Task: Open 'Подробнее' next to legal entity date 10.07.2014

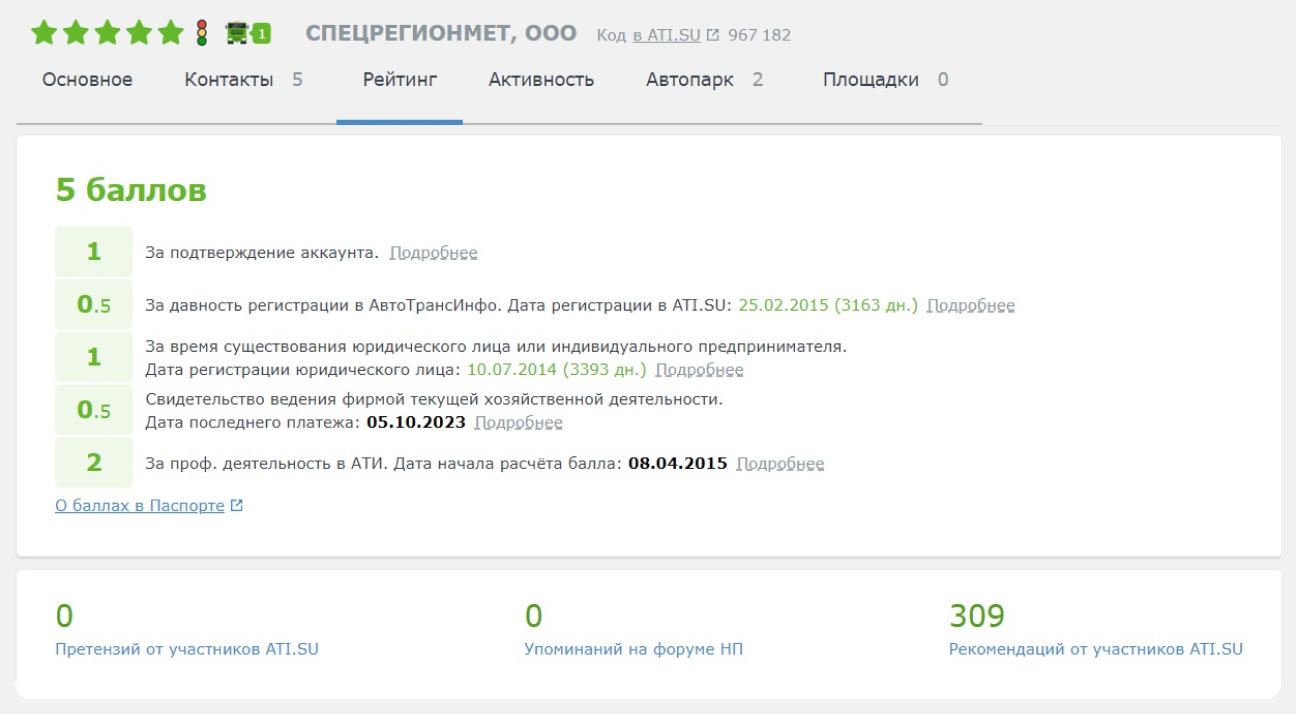Action: coord(699,370)
